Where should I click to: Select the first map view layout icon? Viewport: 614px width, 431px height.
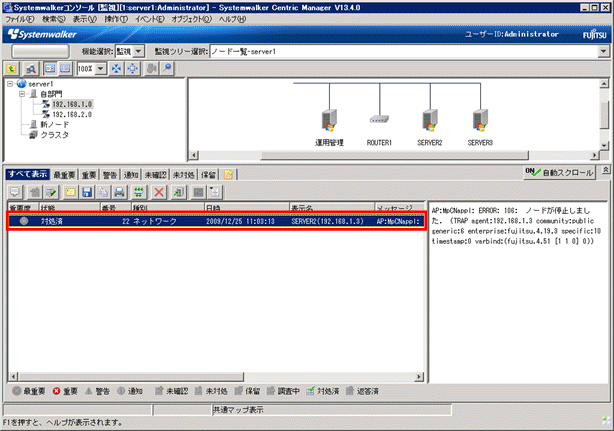[x=50, y=69]
